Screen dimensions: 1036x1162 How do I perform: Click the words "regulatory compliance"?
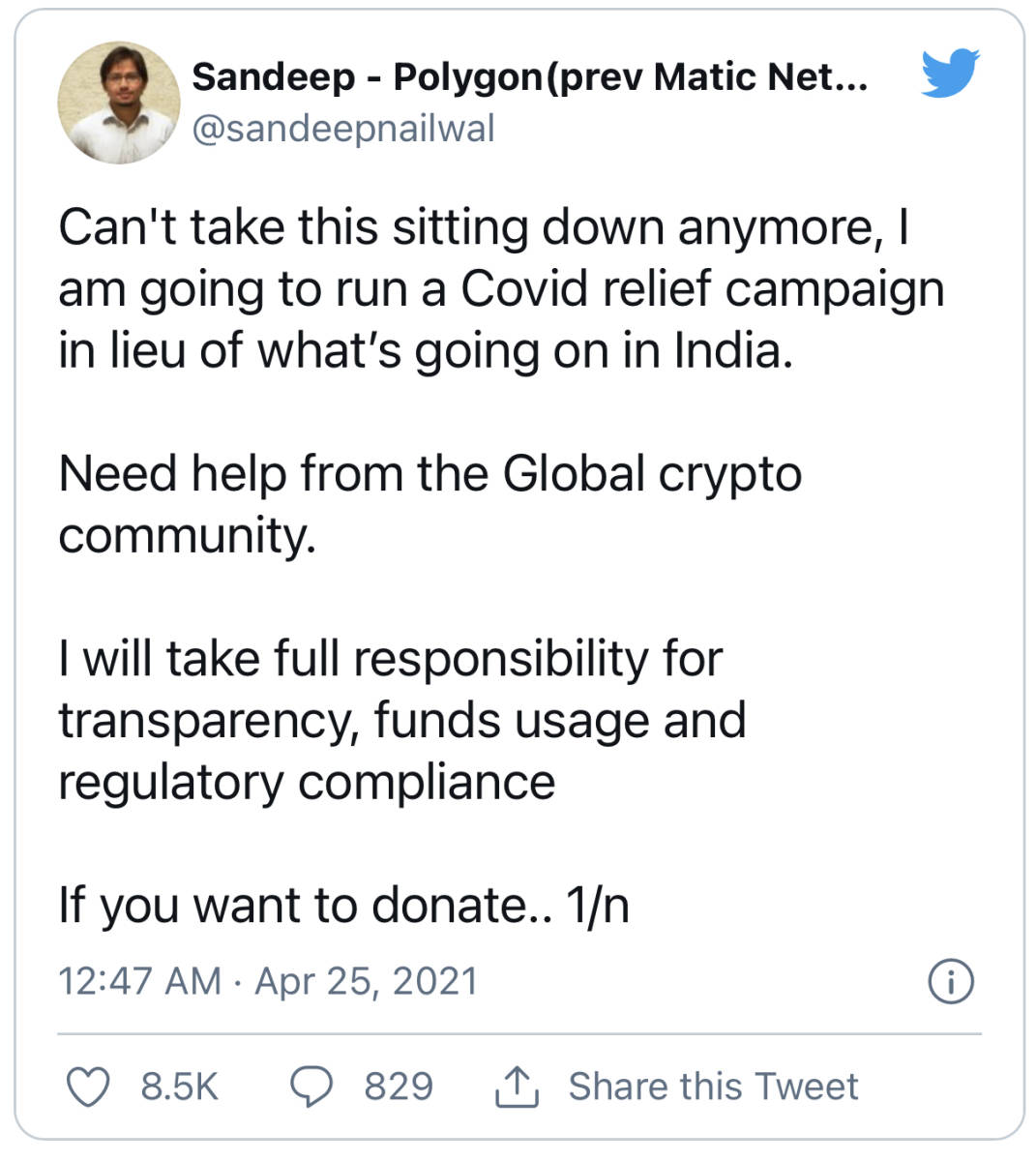[307, 782]
